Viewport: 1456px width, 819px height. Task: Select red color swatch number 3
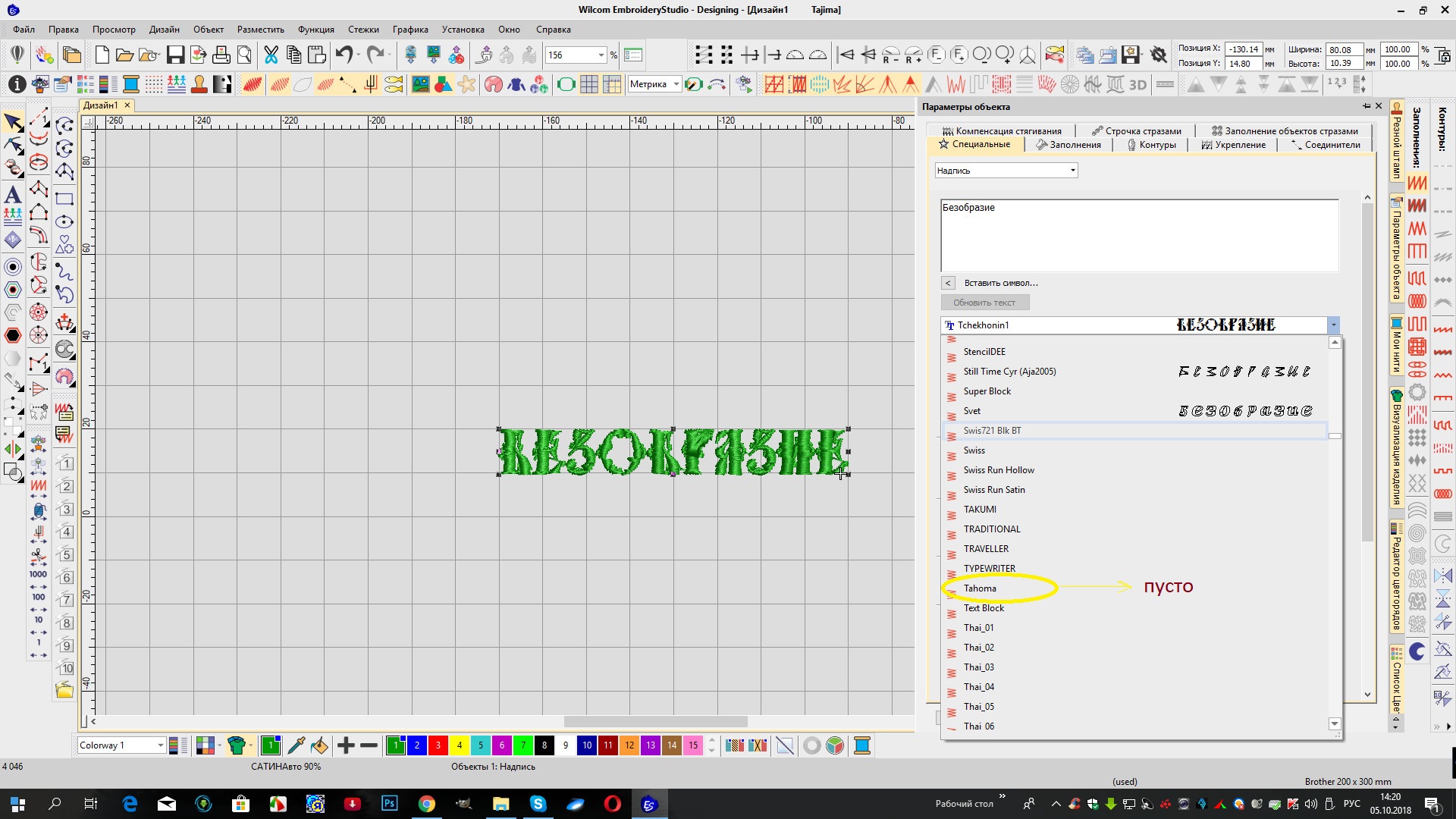click(x=438, y=745)
